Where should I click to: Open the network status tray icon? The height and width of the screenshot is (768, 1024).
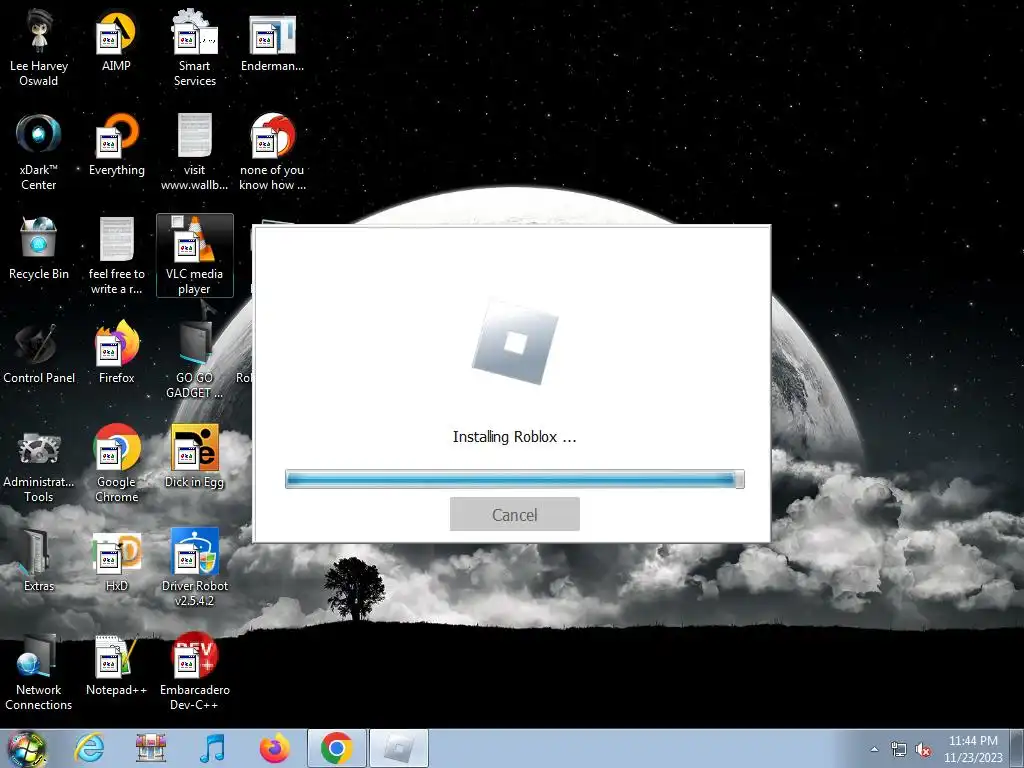click(x=899, y=749)
